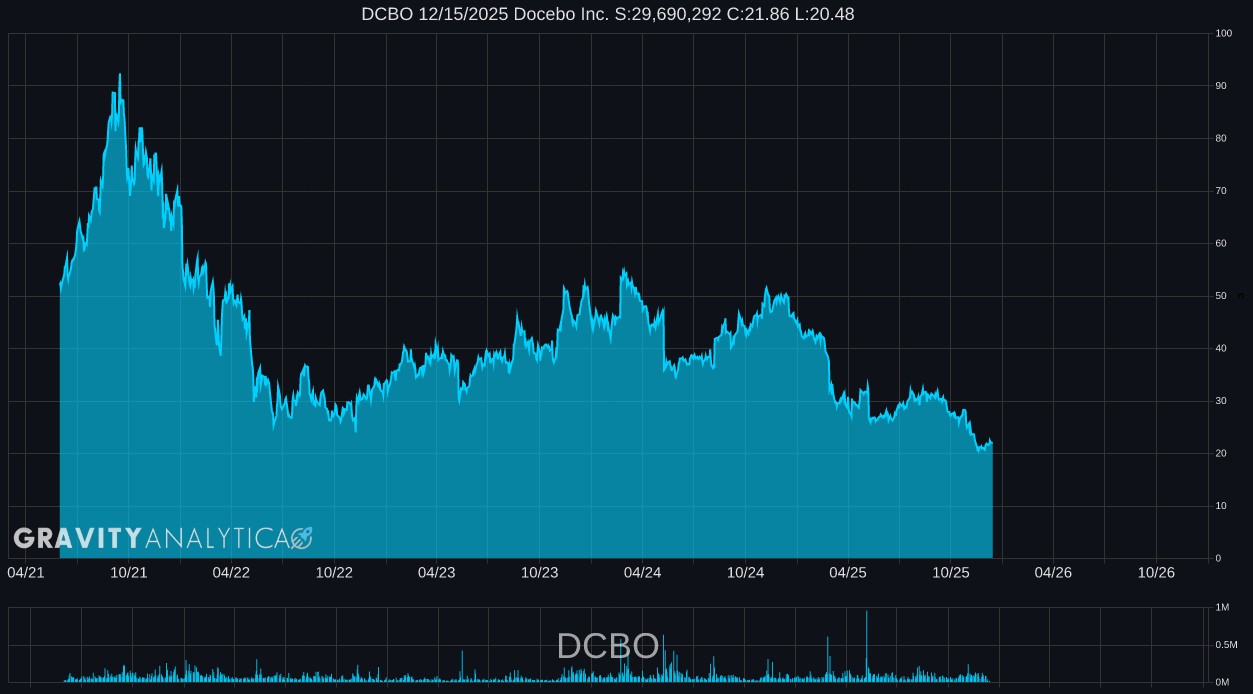The image size is (1253, 694).
Task: Click the 1M label on volume axis
Action: tap(1222, 608)
